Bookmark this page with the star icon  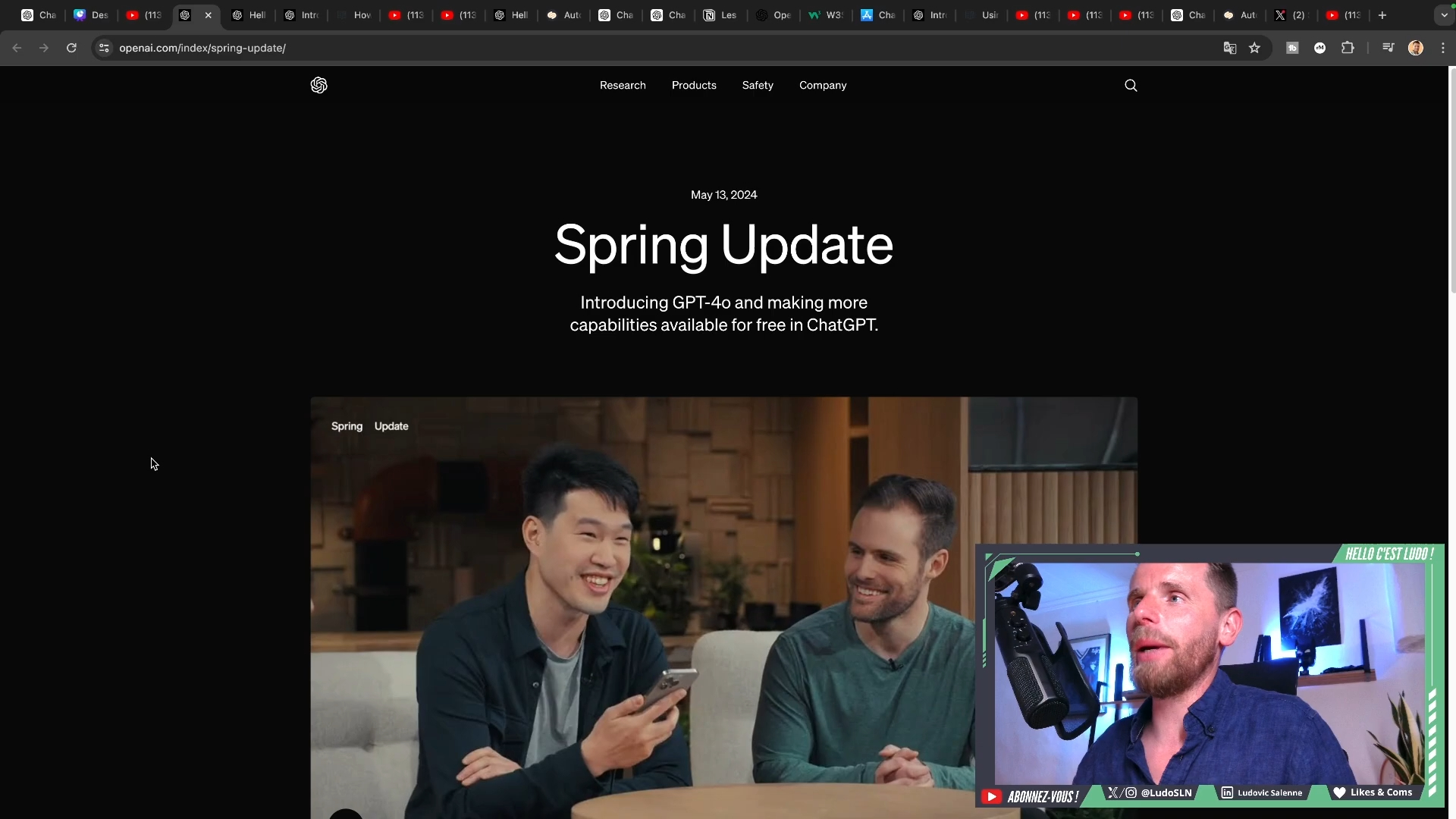[x=1255, y=48]
